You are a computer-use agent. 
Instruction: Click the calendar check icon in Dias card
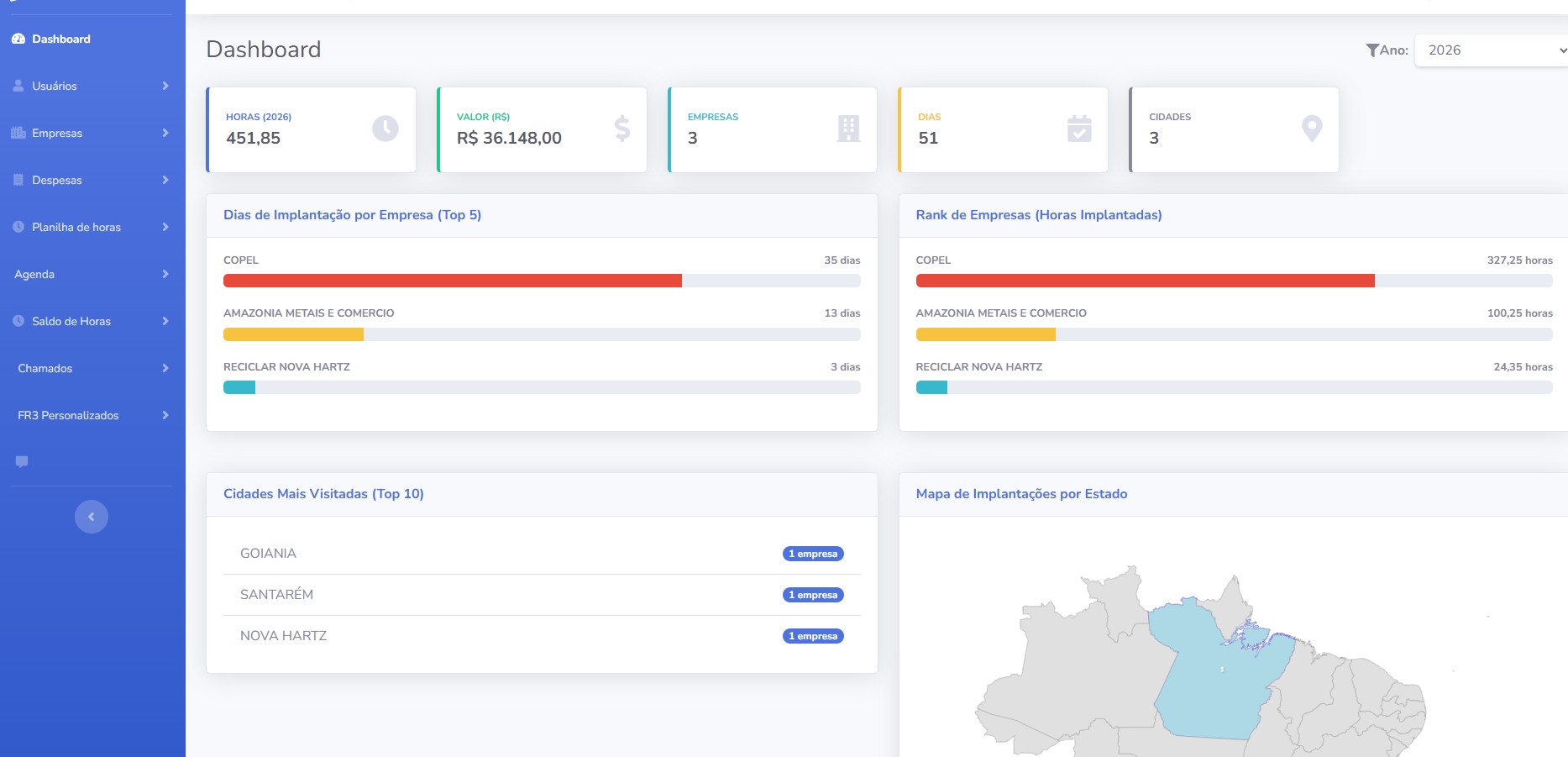[x=1079, y=129]
